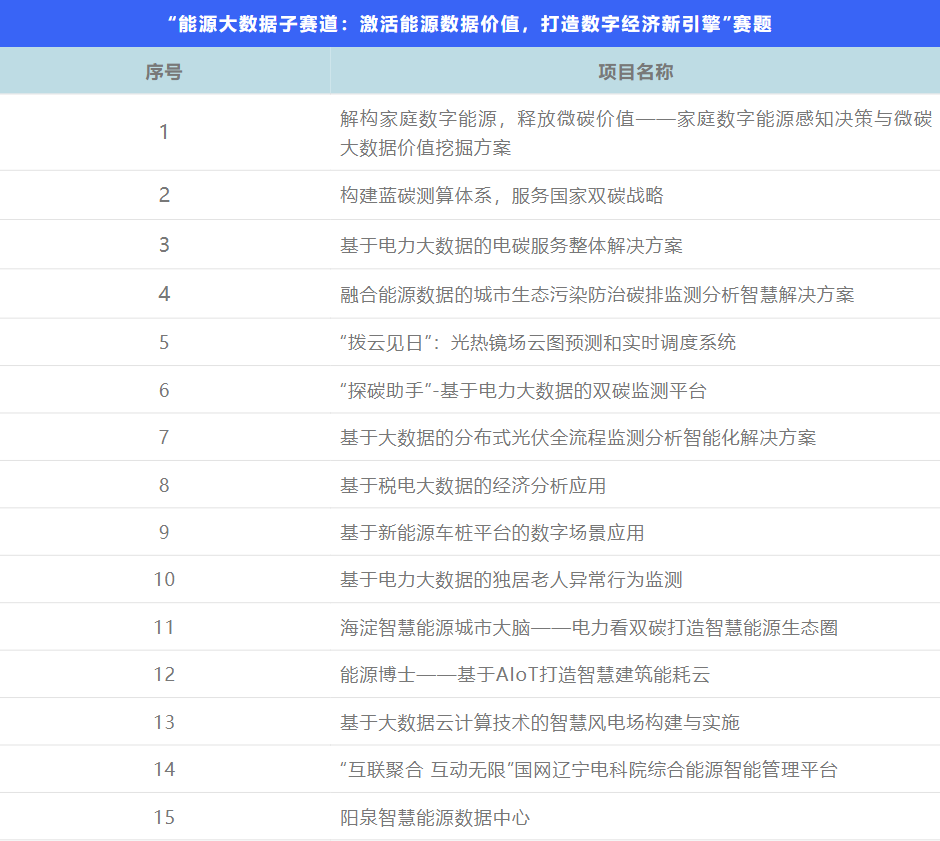Select 基于新能源车桩平台的数字场景应用
This screenshot has width=940, height=841.
(x=492, y=533)
